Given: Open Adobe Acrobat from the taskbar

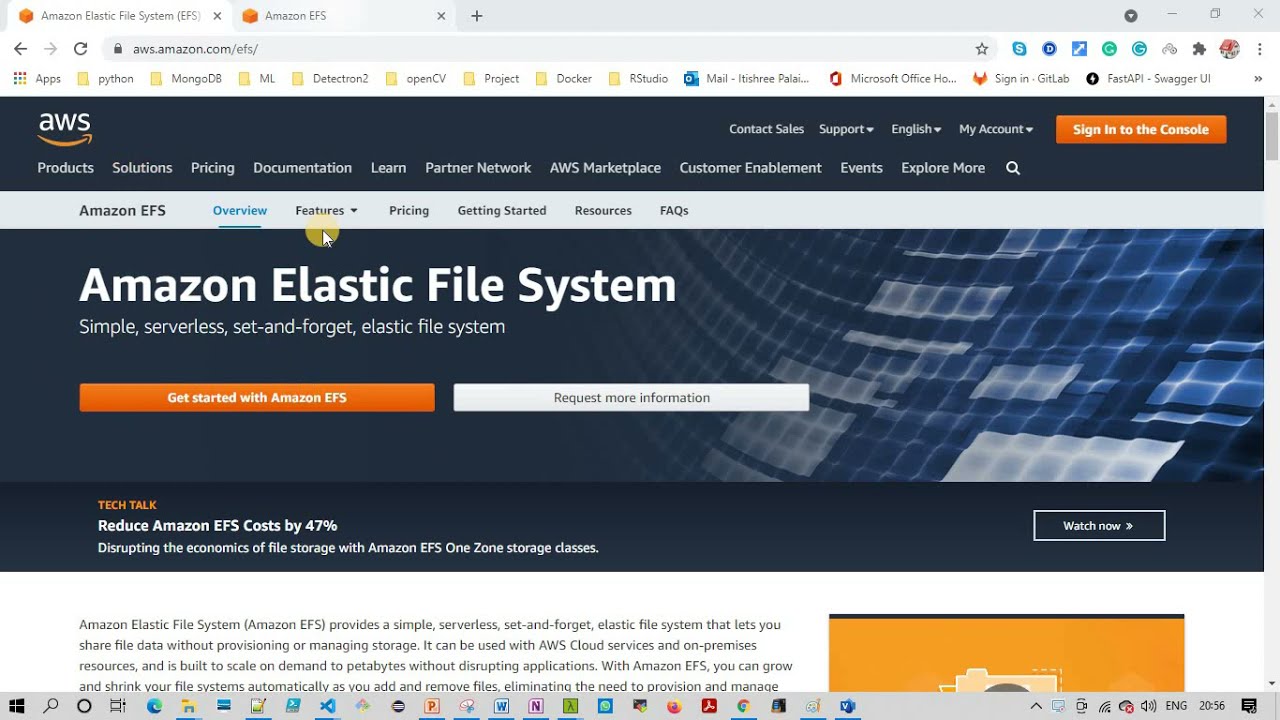Looking at the screenshot, I should tap(709, 706).
